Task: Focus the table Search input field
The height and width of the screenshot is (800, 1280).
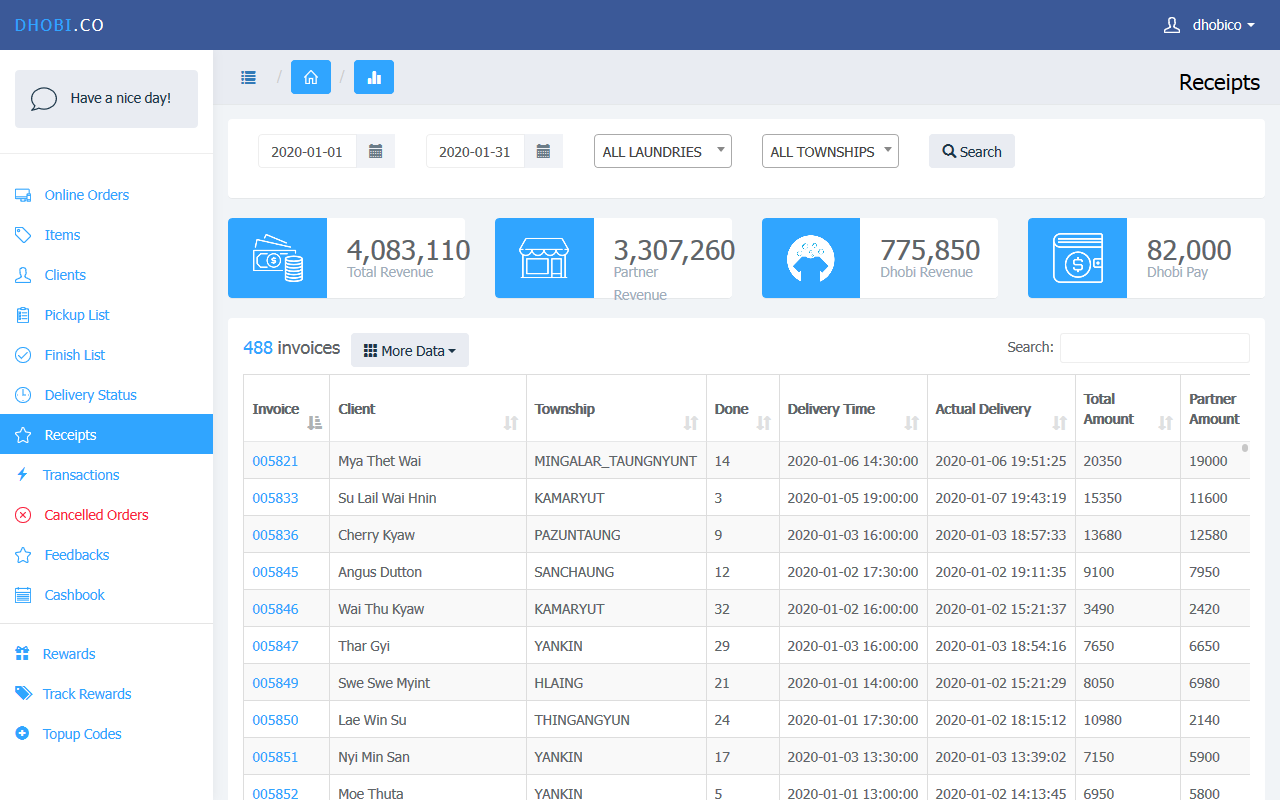Action: 1154,348
